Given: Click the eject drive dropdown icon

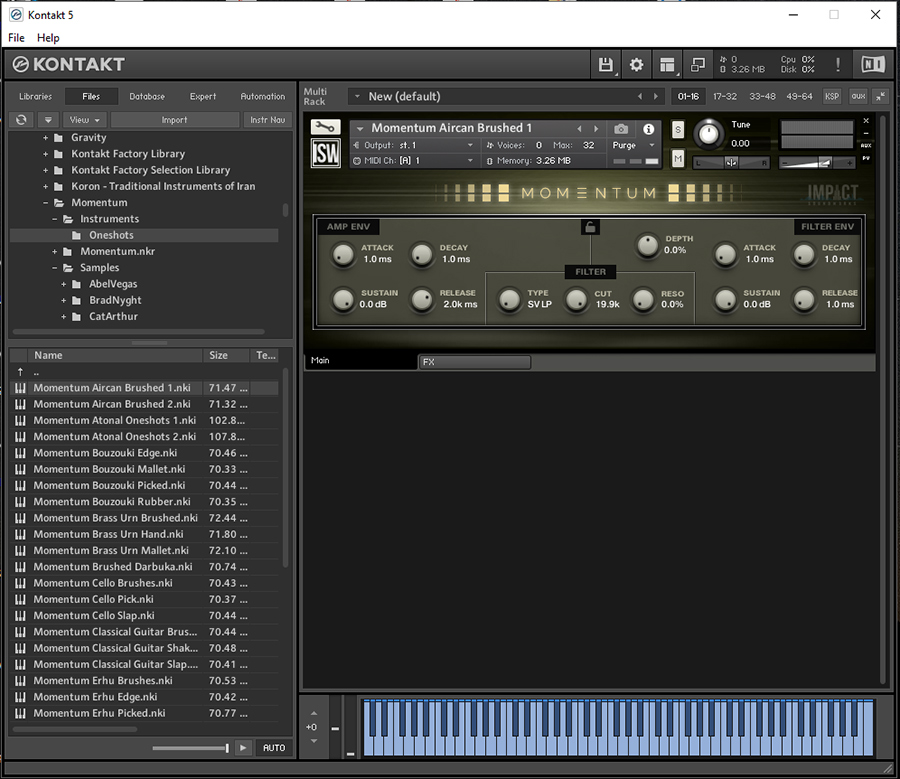Looking at the screenshot, I should point(48,119).
